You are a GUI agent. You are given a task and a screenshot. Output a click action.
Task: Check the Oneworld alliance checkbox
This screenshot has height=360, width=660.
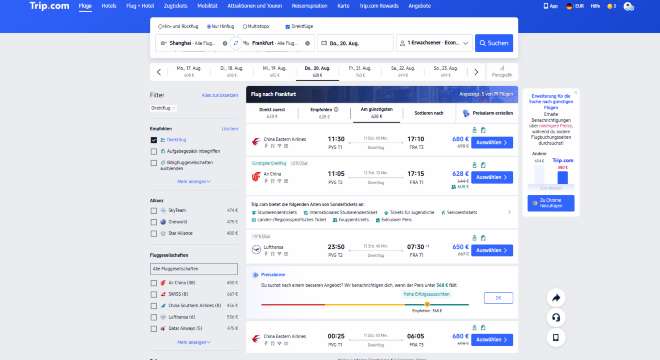tap(154, 222)
